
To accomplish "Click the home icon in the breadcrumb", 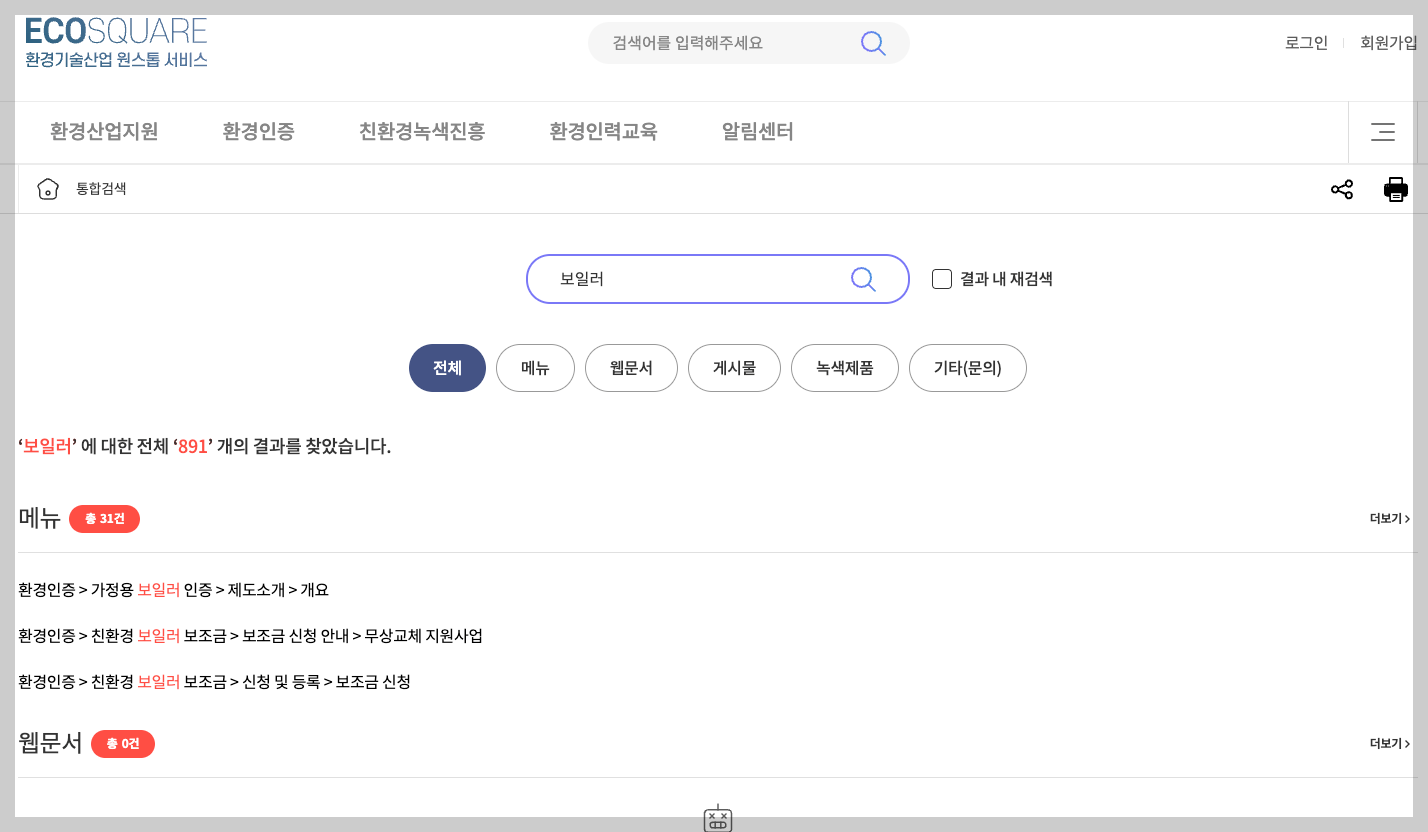I will [x=47, y=188].
